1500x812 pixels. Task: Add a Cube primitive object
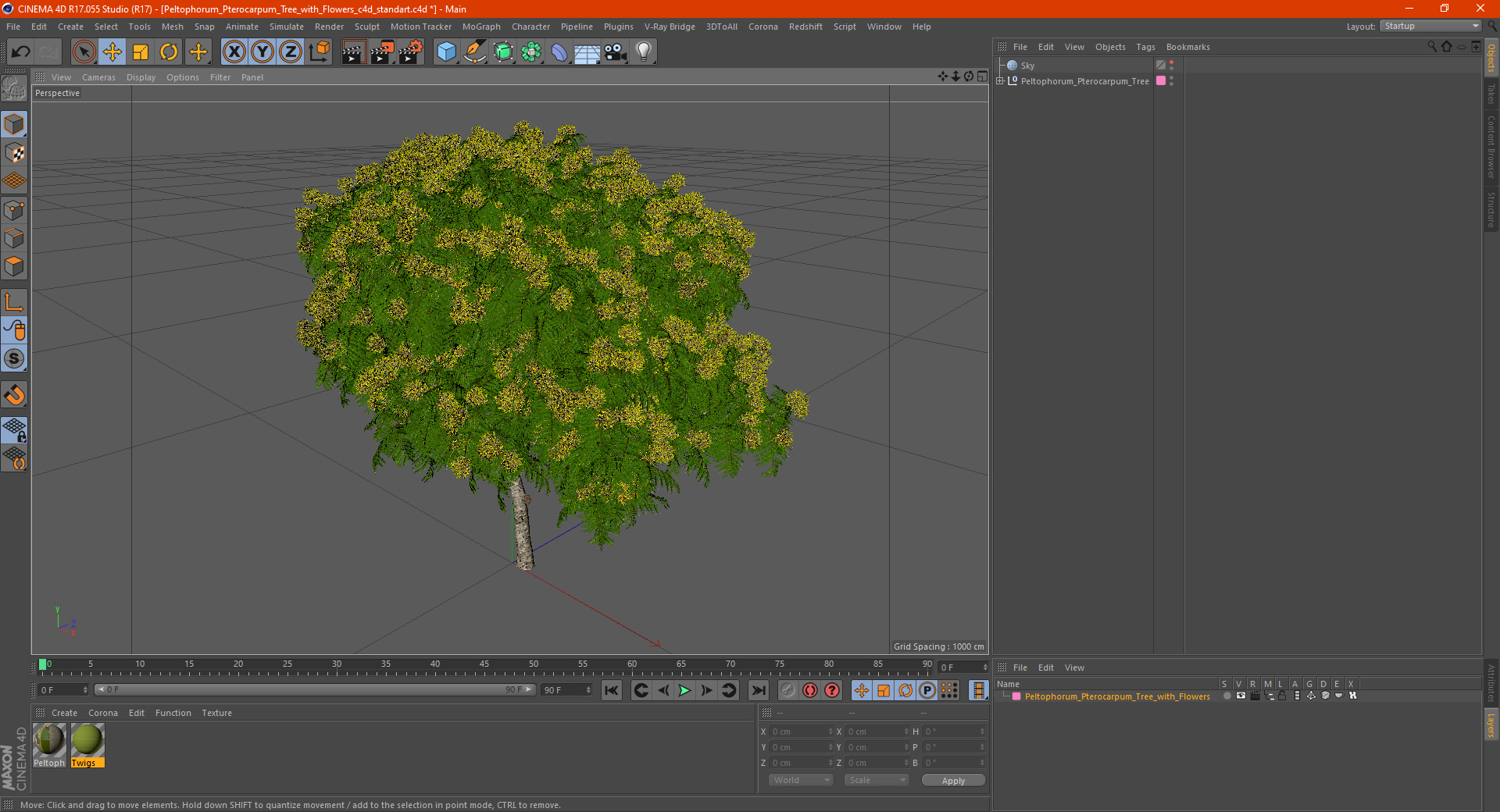[446, 52]
